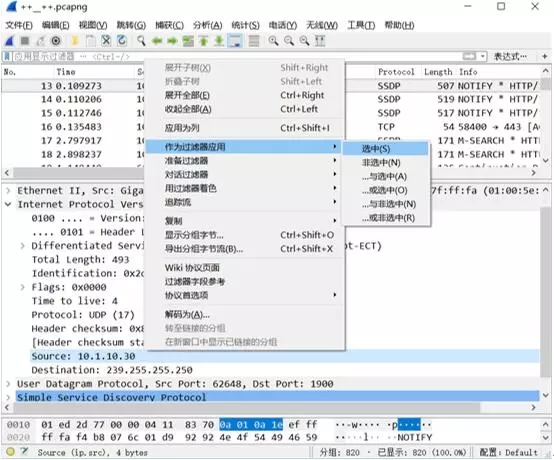Expand the Simple Service Discovery Protocol node

[8, 397]
